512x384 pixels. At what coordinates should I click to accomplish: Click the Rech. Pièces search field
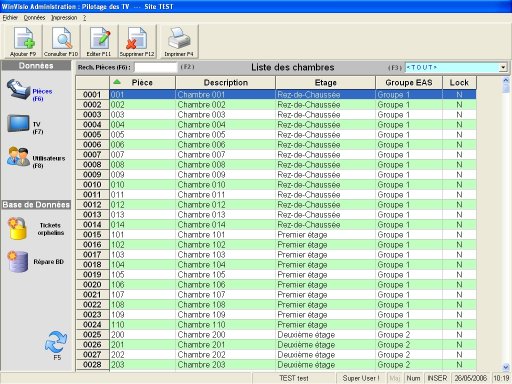coord(156,67)
